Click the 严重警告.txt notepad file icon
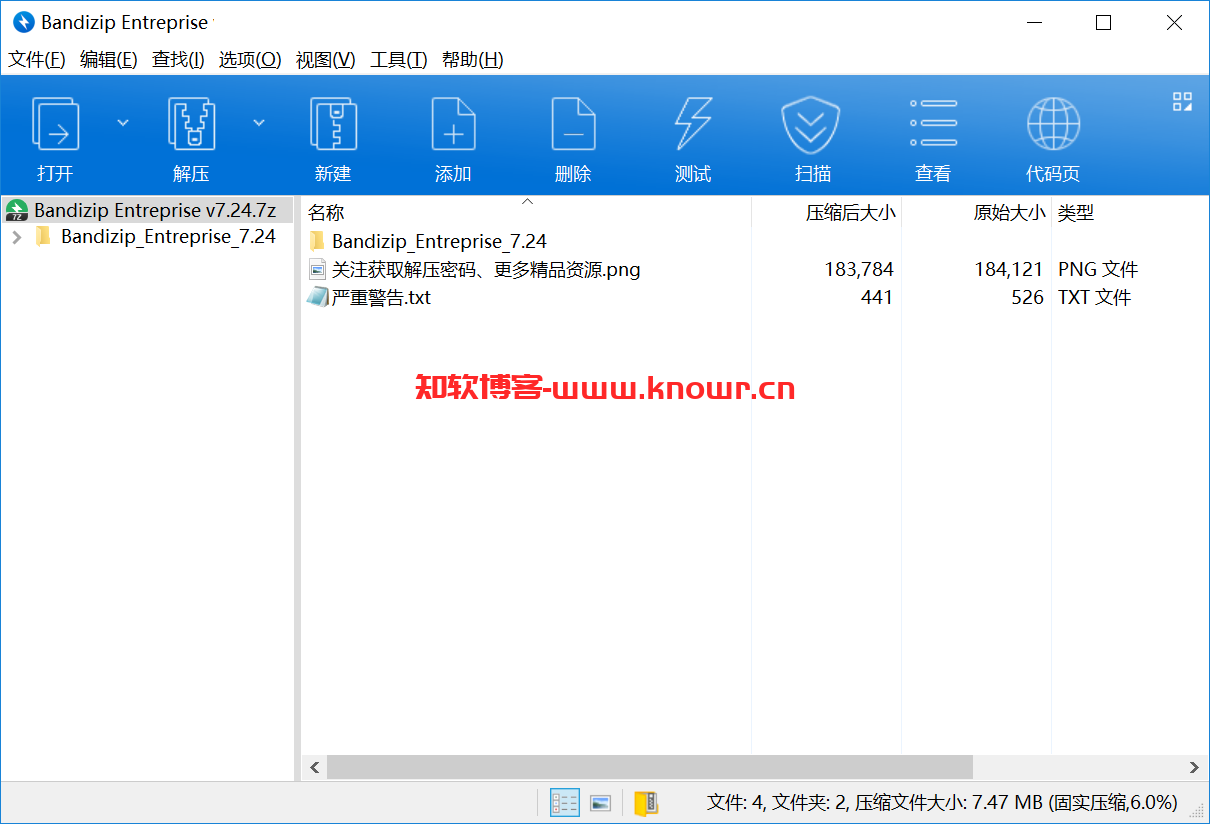The height and width of the screenshot is (824, 1210). 317,297
